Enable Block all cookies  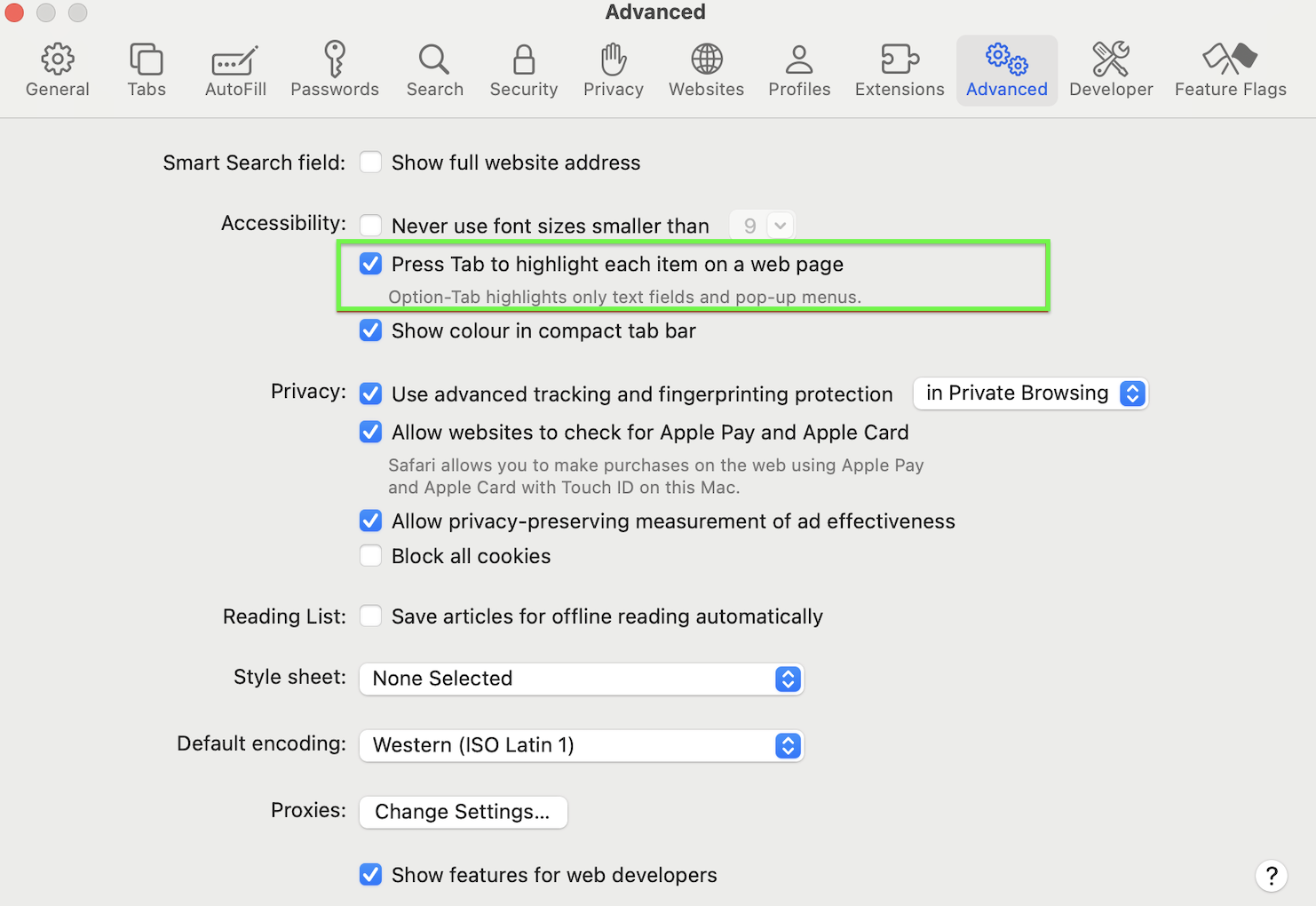coord(370,555)
